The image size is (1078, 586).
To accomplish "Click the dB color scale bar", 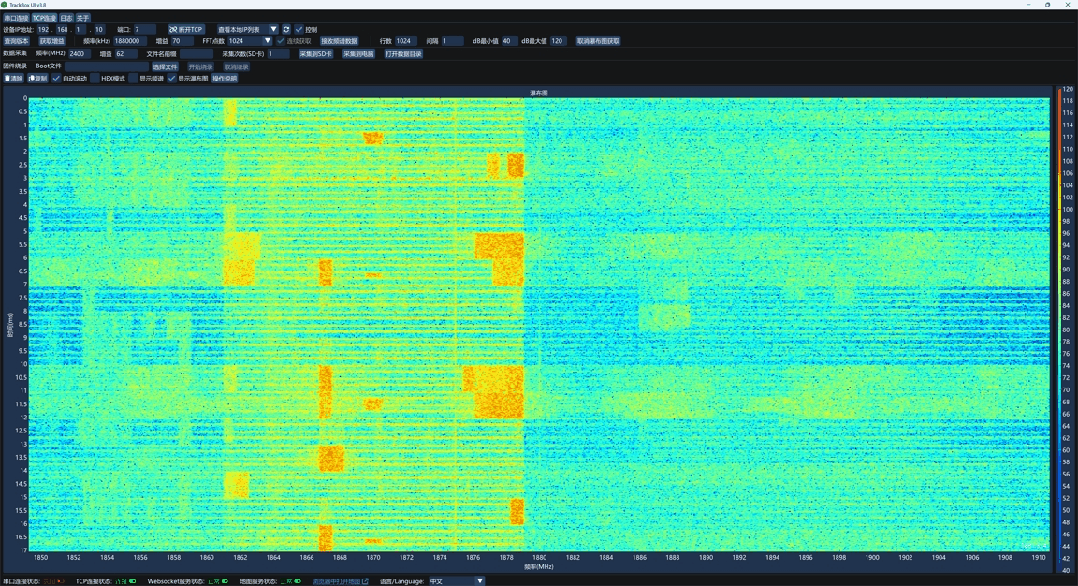I will coord(1059,329).
